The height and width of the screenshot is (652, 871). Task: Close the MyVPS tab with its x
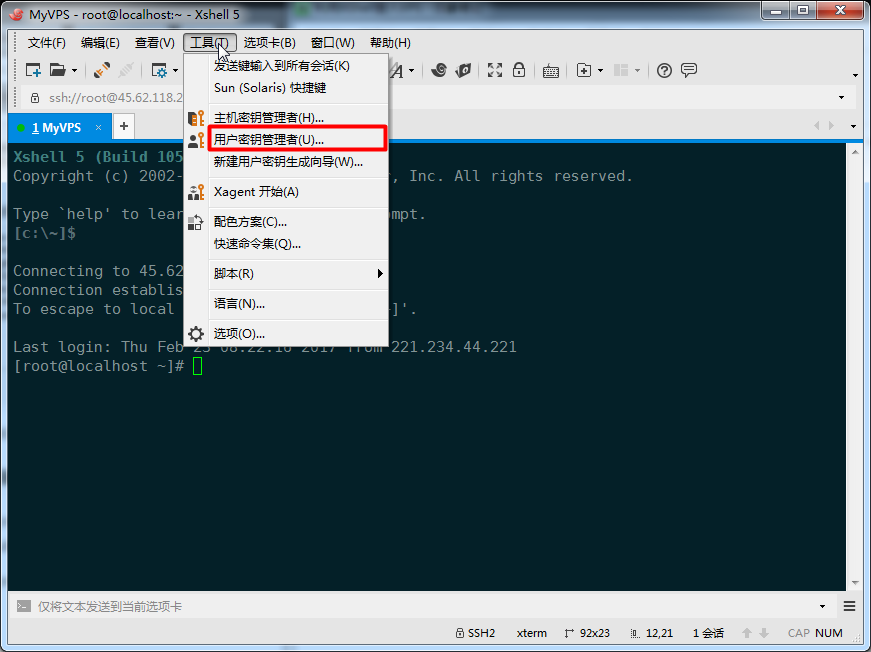tap(98, 128)
